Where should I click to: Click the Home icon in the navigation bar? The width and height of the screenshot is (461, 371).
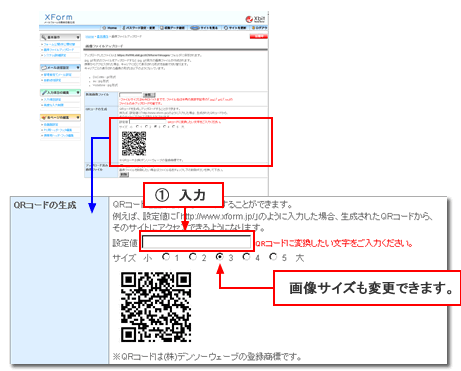(104, 28)
